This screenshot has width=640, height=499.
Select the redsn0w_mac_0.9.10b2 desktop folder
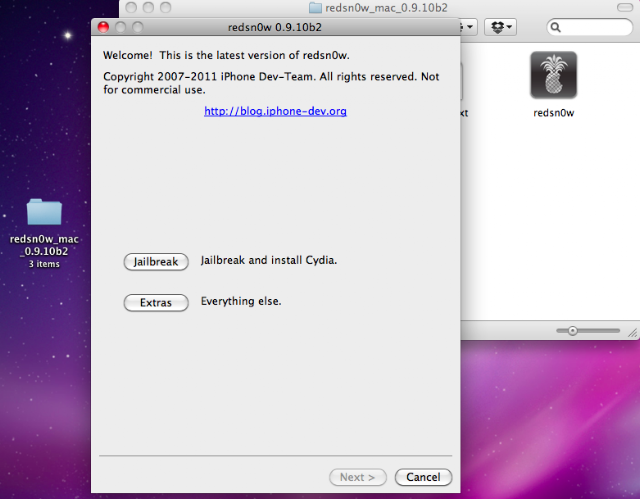click(44, 212)
